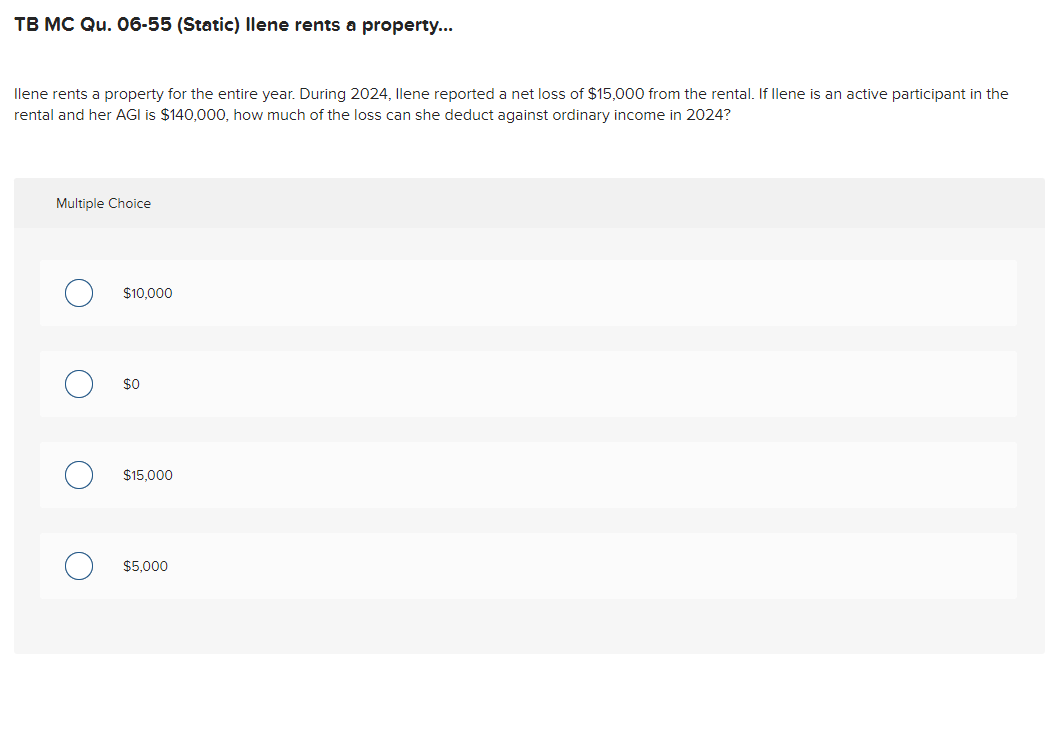Choose the $10,000 answer option
1056x744 pixels.
pyautogui.click(x=79, y=293)
